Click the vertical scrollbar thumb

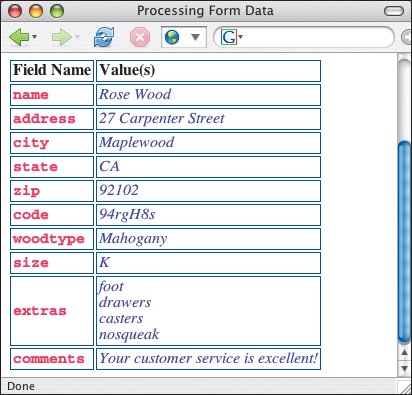(x=405, y=242)
